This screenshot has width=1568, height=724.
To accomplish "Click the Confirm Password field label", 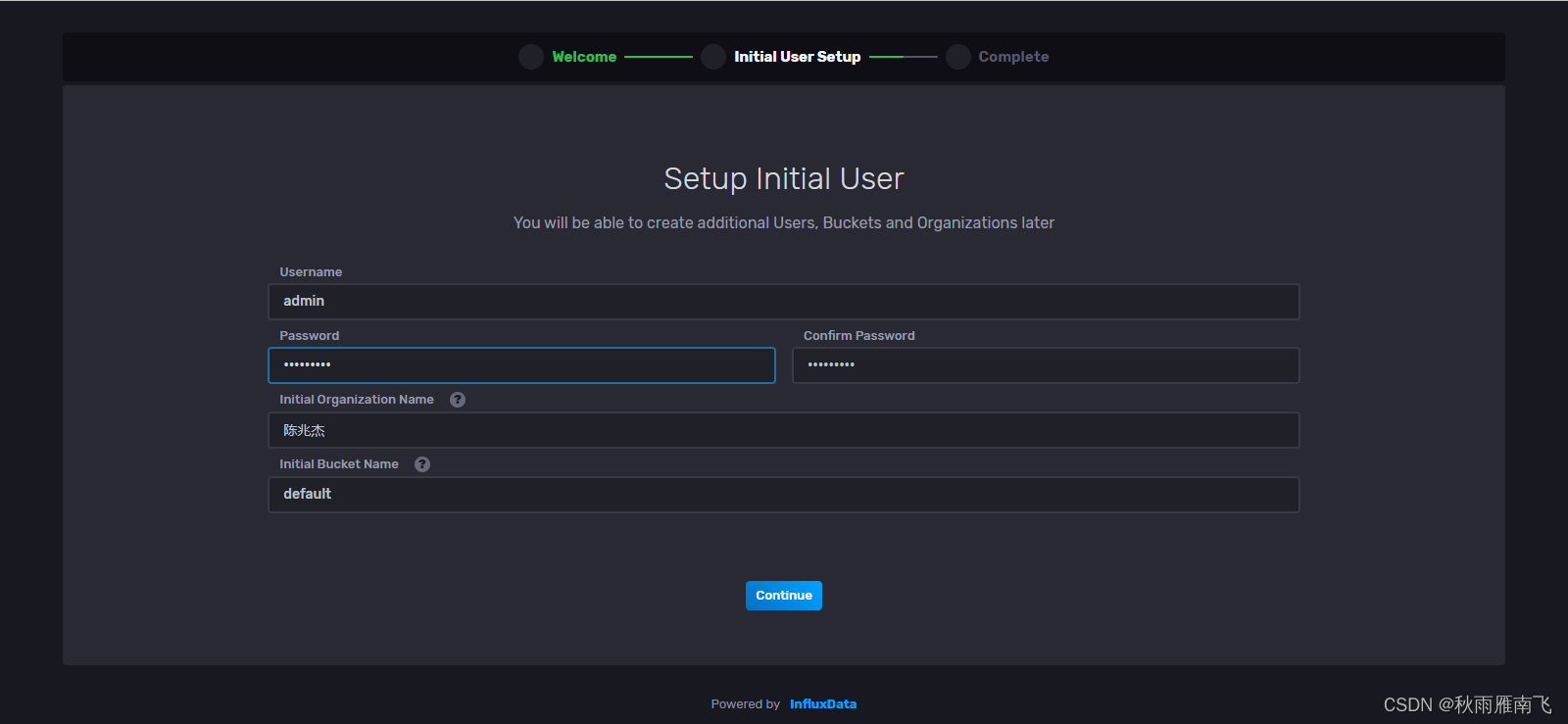I will point(859,336).
